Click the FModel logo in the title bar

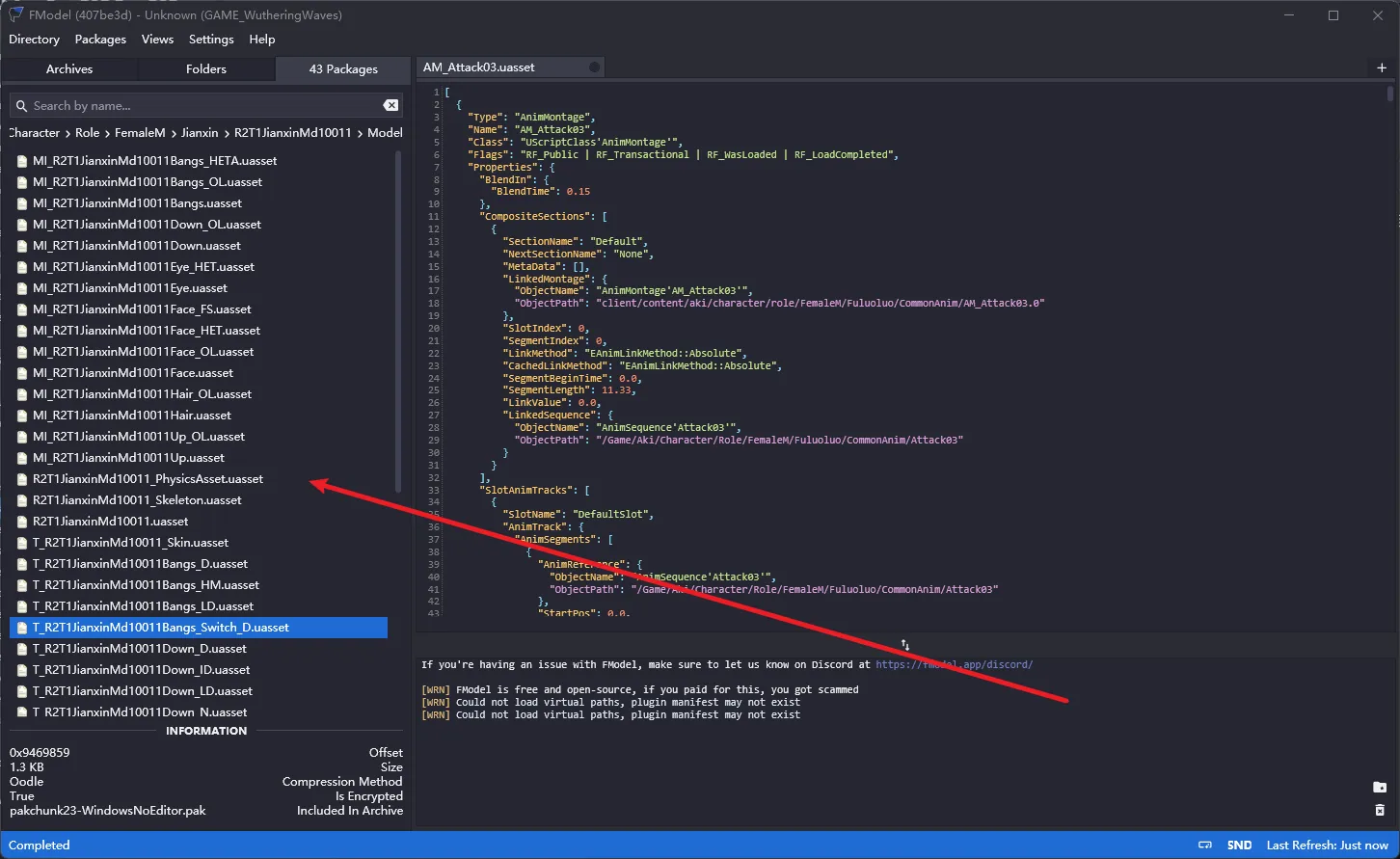point(15,14)
